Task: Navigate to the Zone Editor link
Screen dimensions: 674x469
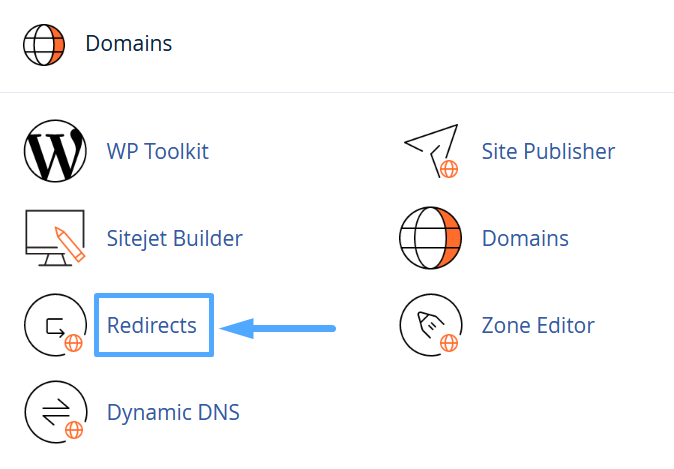Action: [x=538, y=325]
